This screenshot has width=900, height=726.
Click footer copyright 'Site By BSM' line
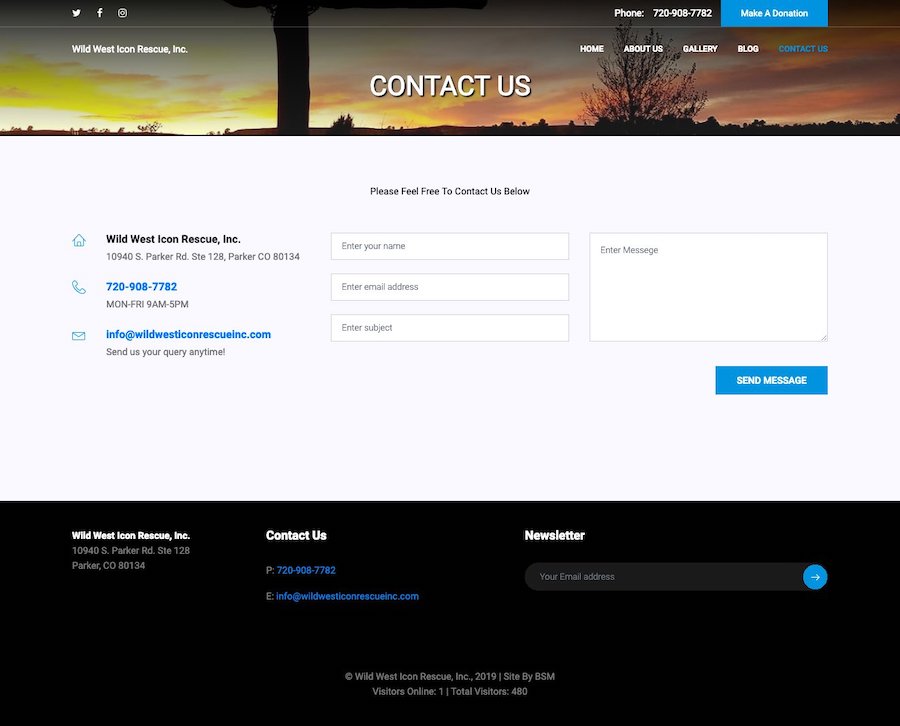(x=450, y=676)
